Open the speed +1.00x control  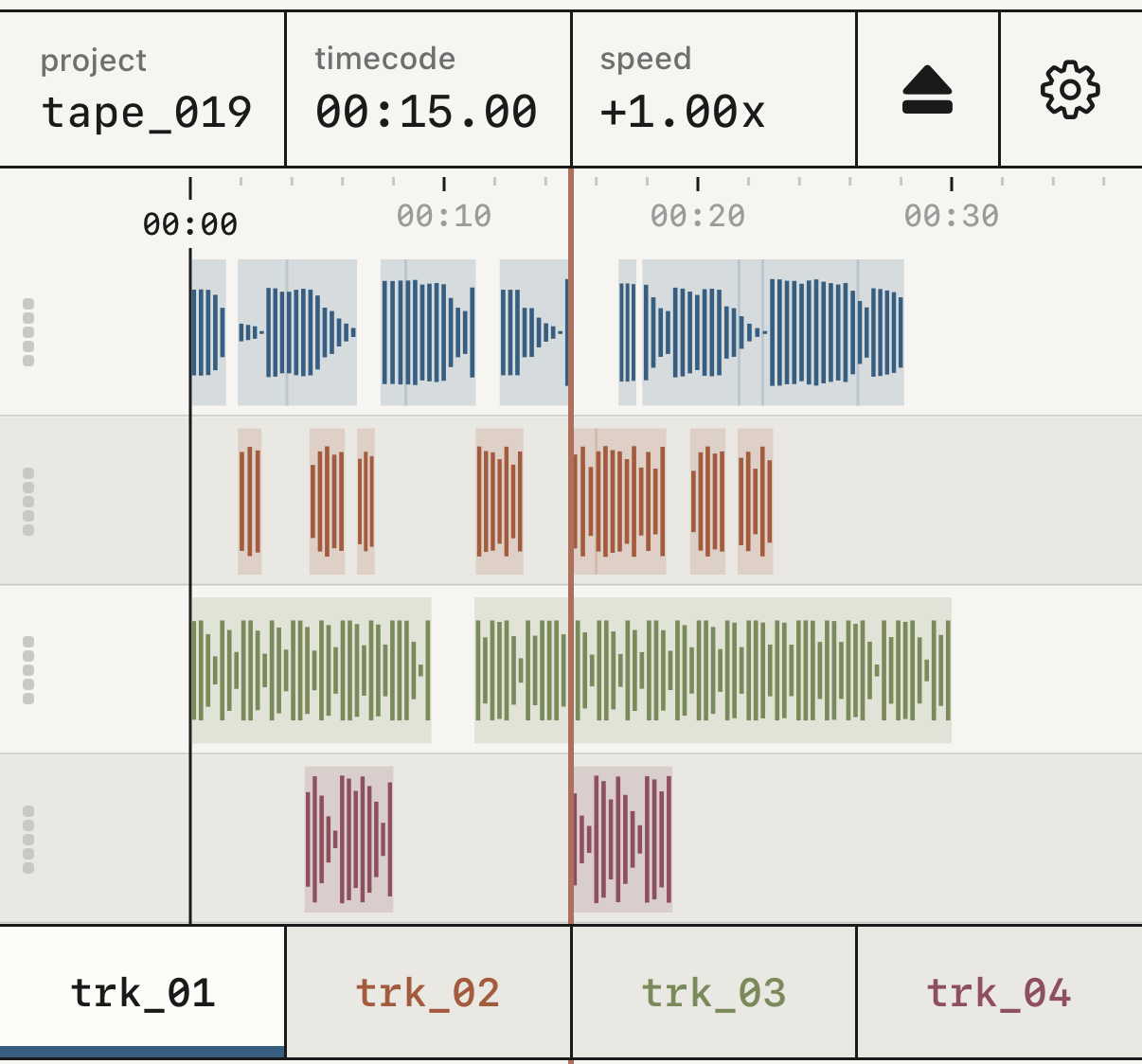714,90
